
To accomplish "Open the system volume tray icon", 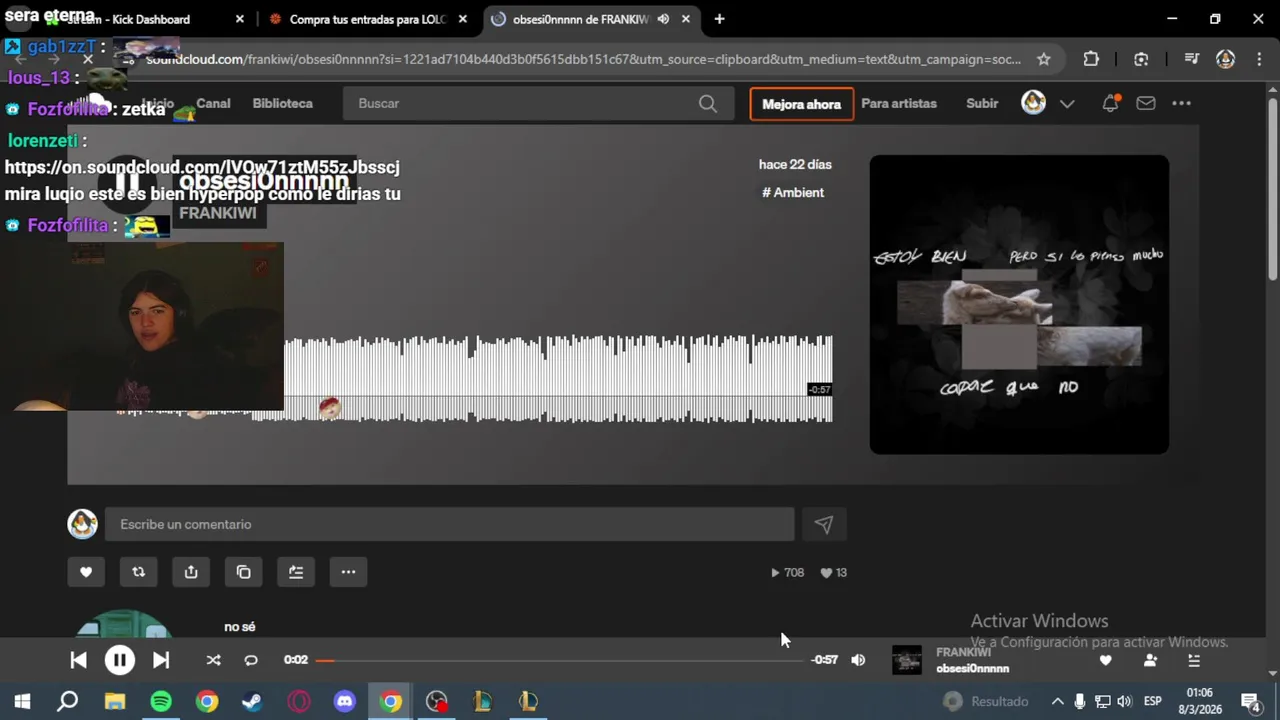I will 1125,701.
